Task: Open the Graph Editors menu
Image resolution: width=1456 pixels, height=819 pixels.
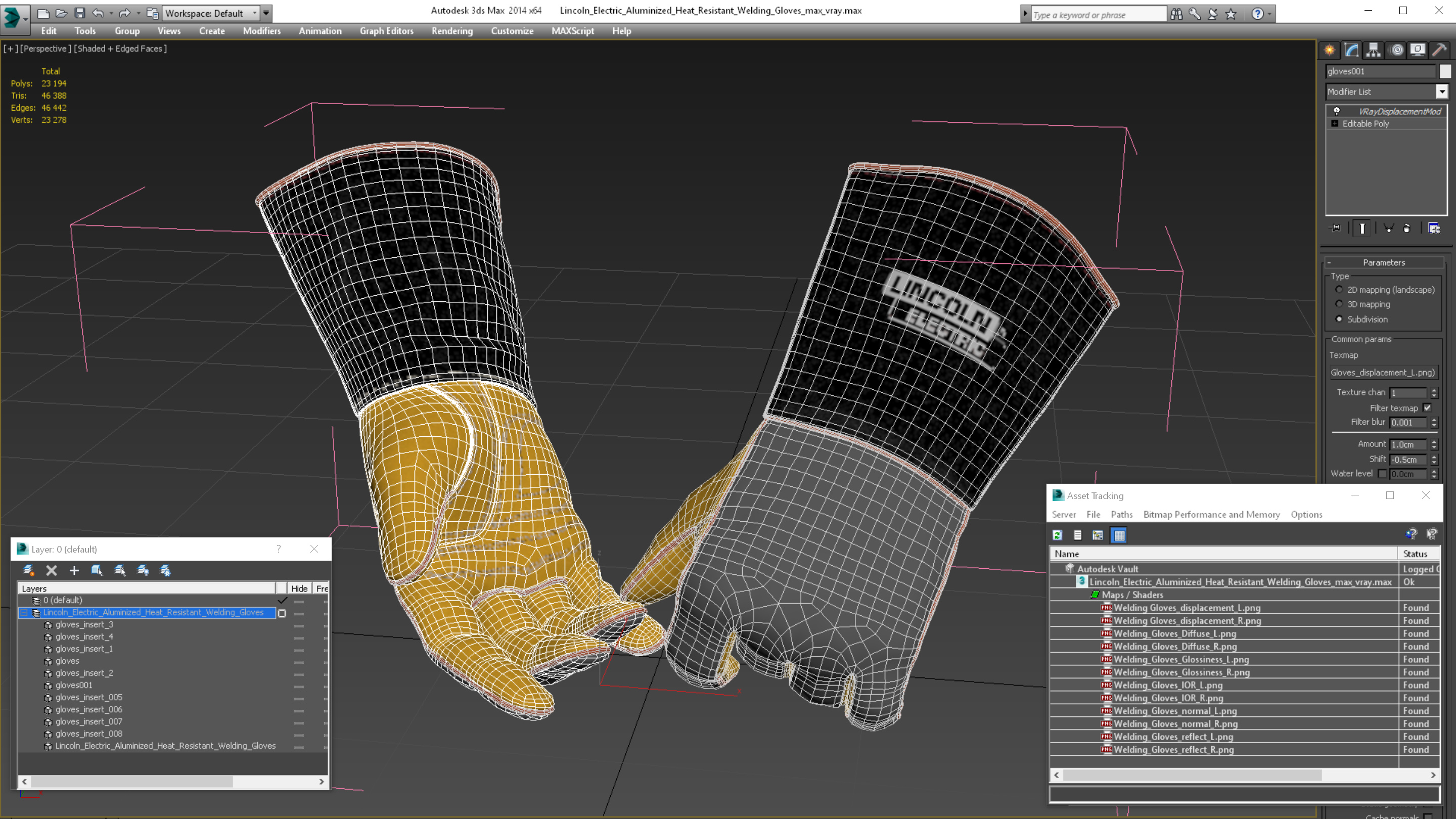Action: (x=387, y=31)
